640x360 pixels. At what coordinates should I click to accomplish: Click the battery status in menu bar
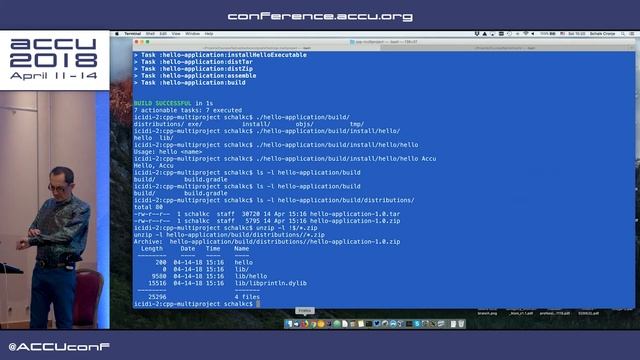point(548,34)
